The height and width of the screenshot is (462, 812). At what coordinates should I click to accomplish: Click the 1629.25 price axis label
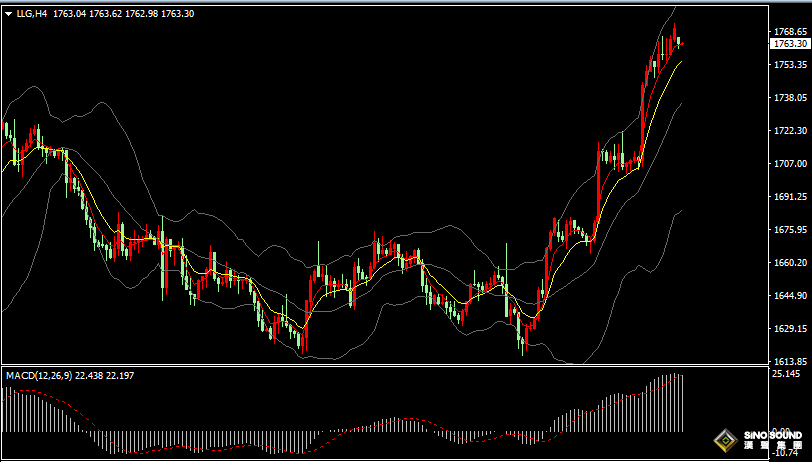coord(790,329)
